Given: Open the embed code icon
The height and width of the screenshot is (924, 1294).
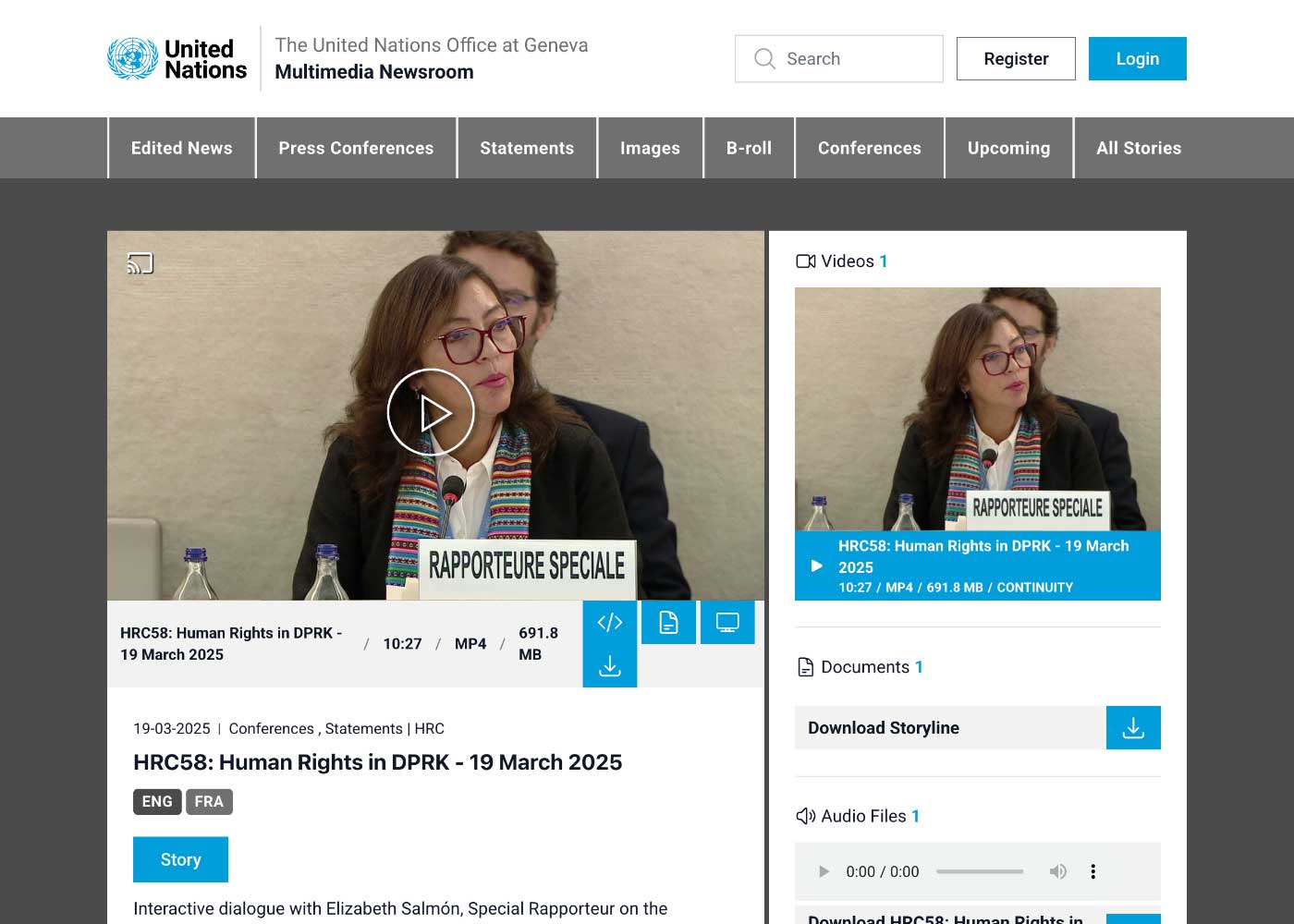Looking at the screenshot, I should click(x=610, y=623).
